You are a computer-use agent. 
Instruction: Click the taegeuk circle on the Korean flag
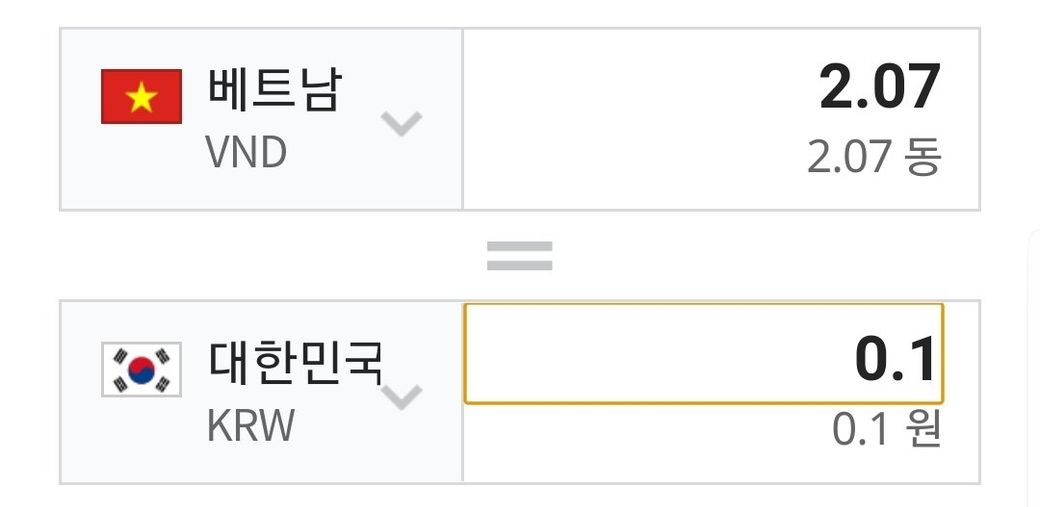pos(141,369)
